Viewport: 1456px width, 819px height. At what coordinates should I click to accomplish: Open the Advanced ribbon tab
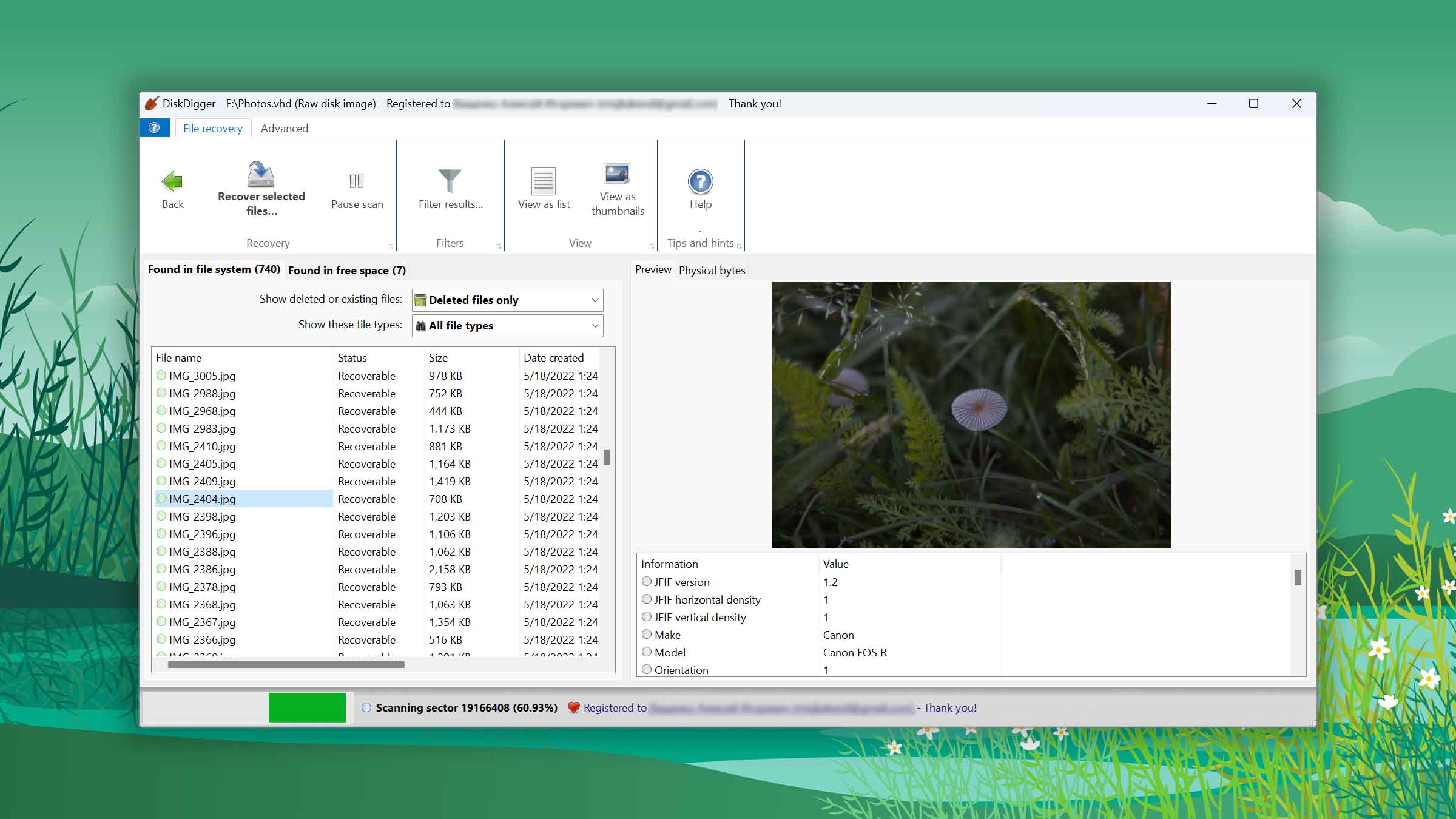[284, 129]
